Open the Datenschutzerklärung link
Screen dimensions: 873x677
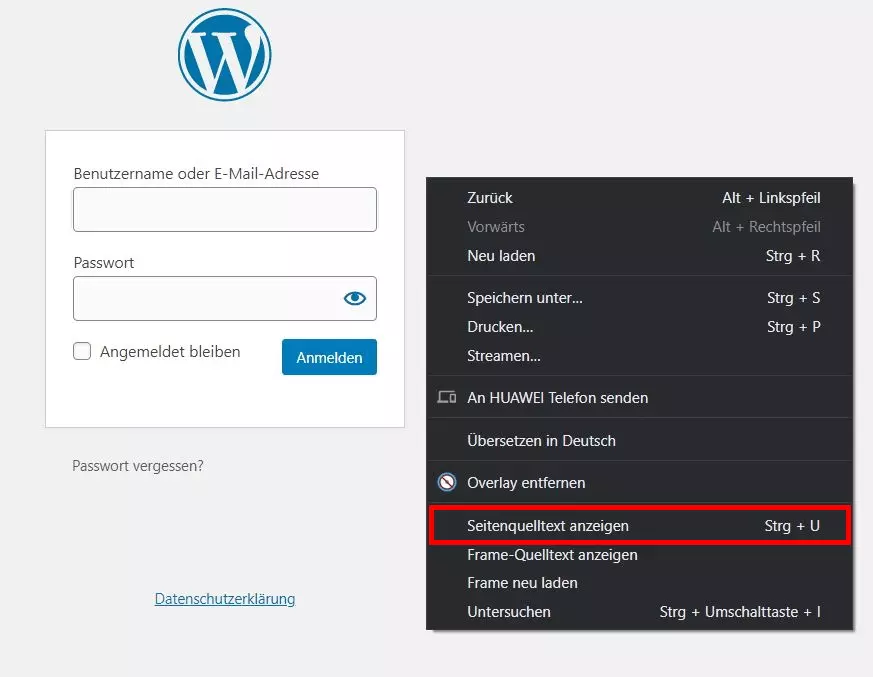coord(225,598)
